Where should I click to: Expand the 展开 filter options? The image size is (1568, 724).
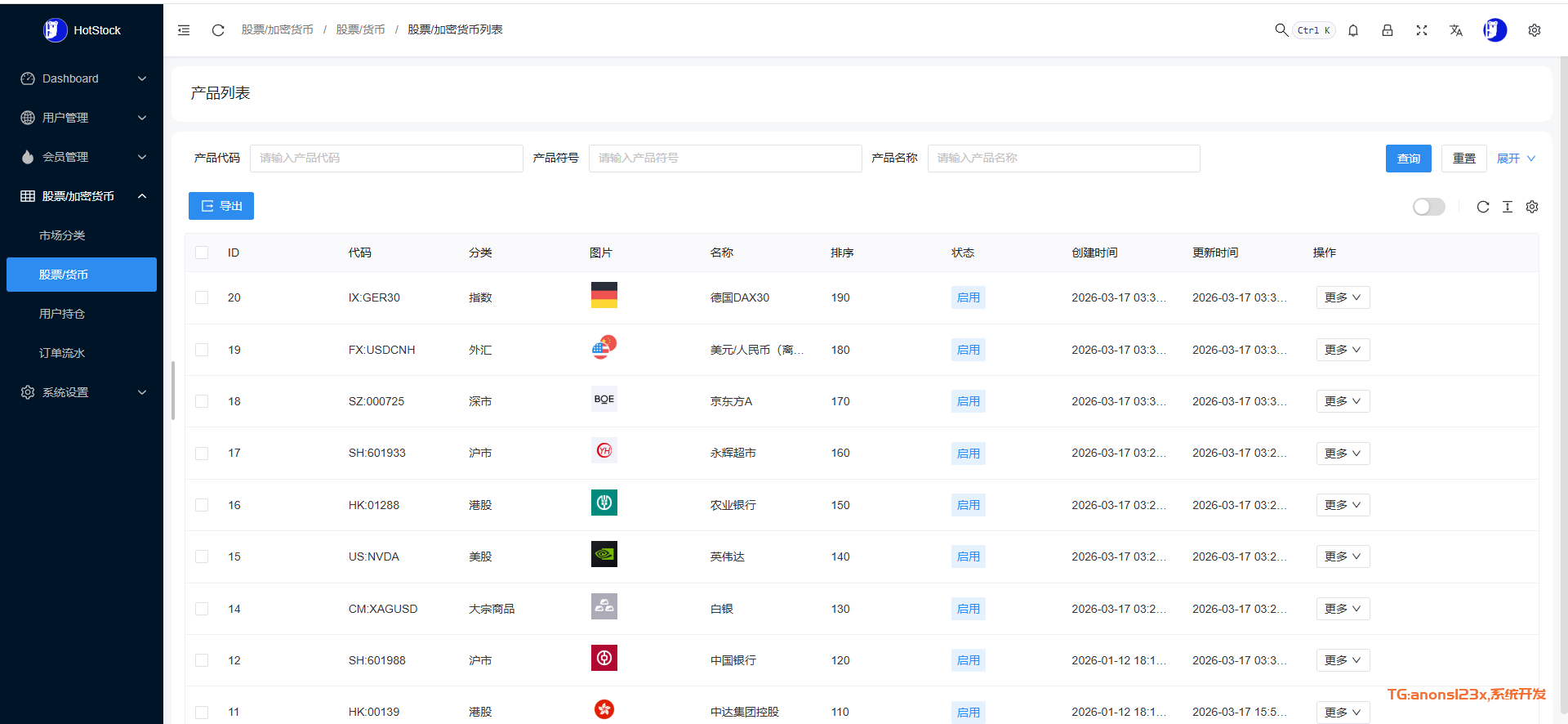point(1515,159)
